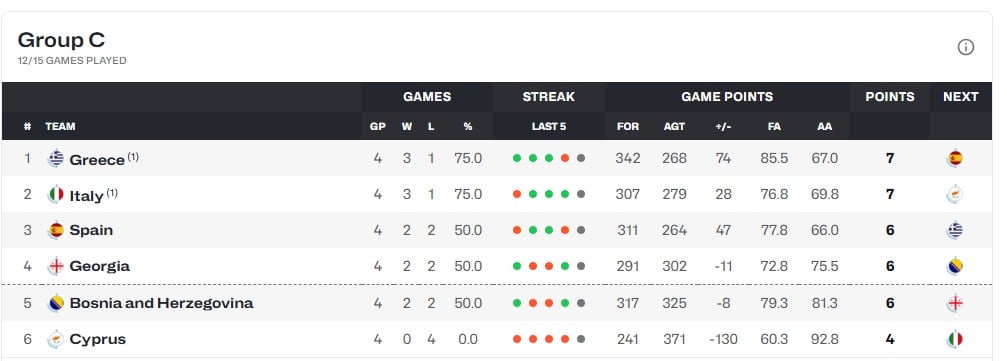The width and height of the screenshot is (1007, 361).
Task: Click the GAME POINTS column group header
Action: click(x=727, y=97)
